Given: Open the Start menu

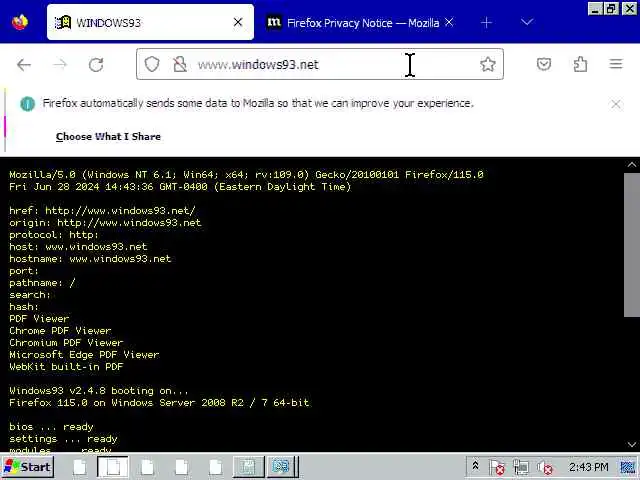Looking at the screenshot, I should tap(28, 467).
